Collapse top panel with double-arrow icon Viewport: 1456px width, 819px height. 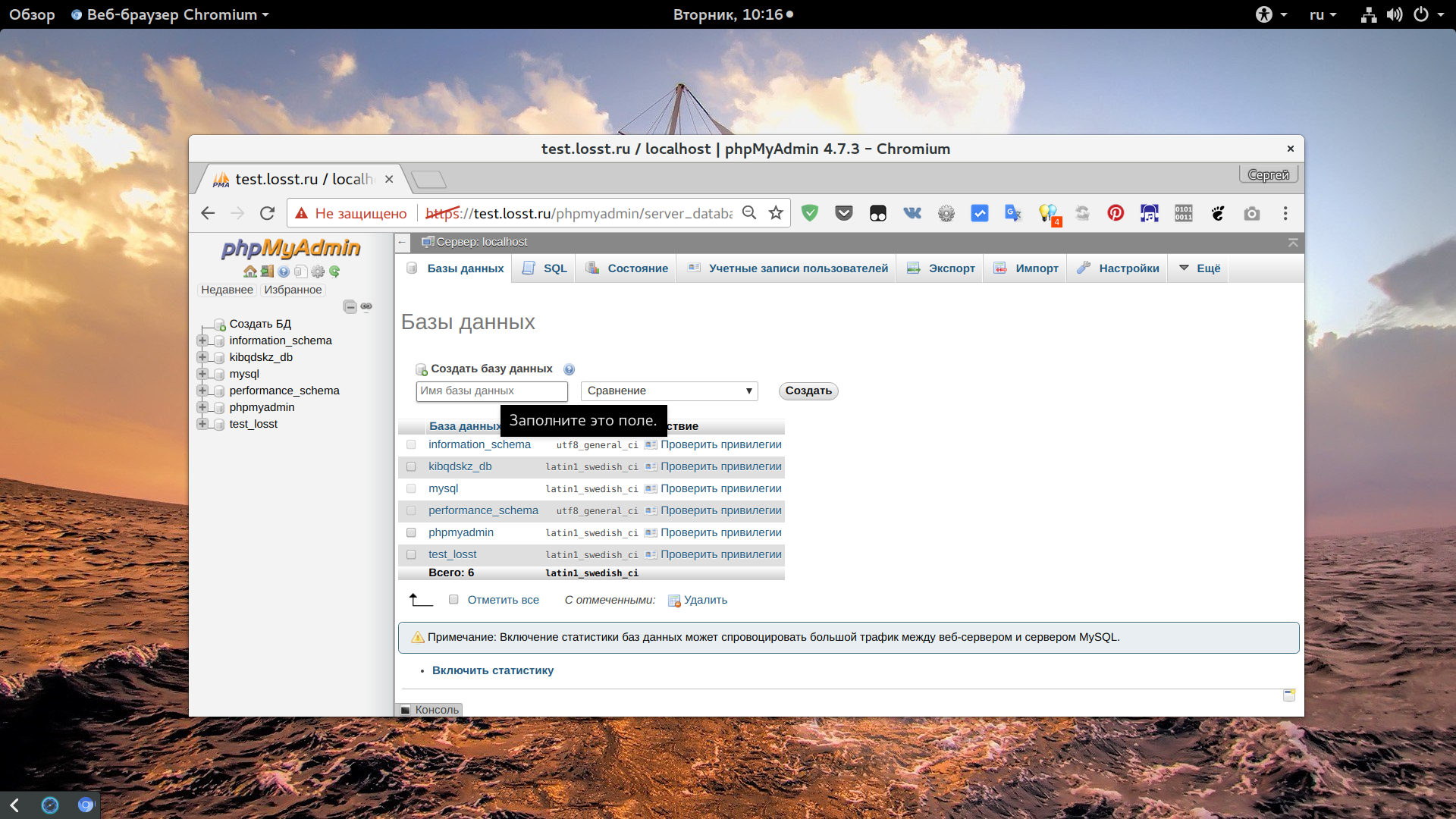click(1293, 243)
